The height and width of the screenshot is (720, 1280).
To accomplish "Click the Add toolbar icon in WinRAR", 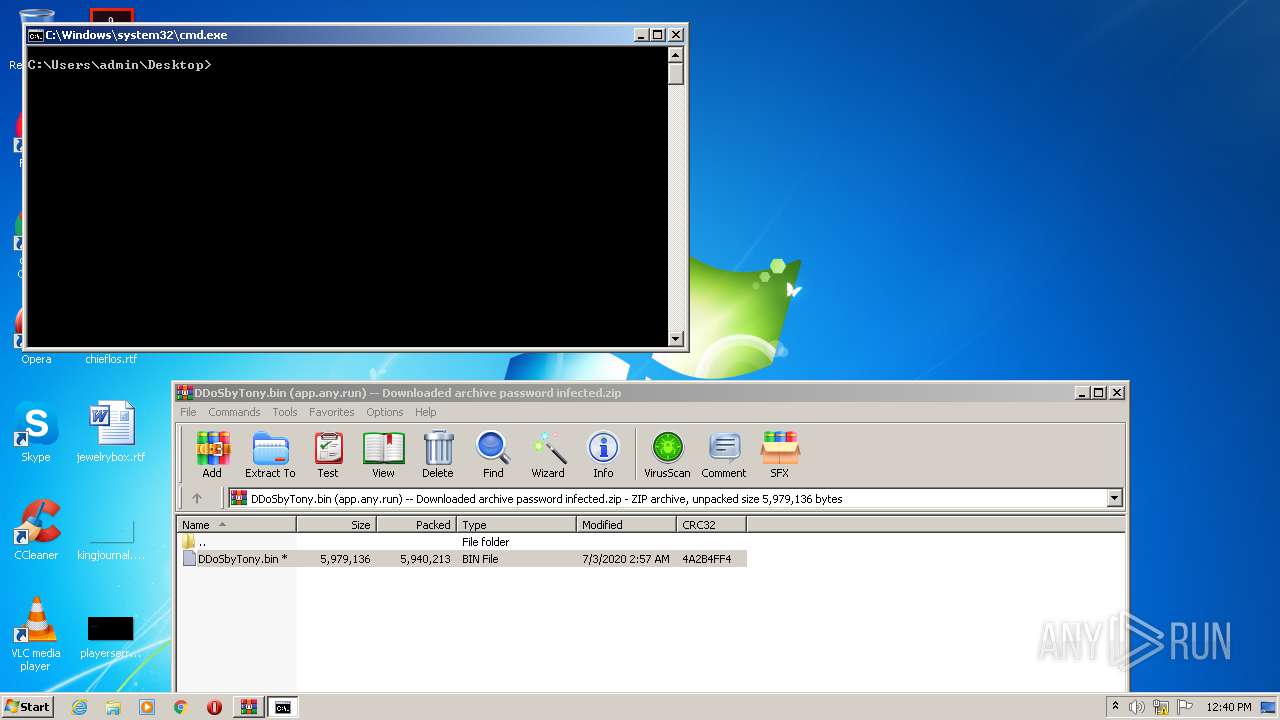I will point(212,455).
